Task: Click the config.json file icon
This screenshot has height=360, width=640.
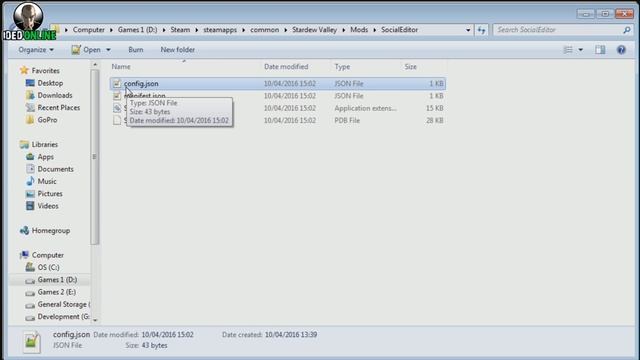Action: coord(117,84)
